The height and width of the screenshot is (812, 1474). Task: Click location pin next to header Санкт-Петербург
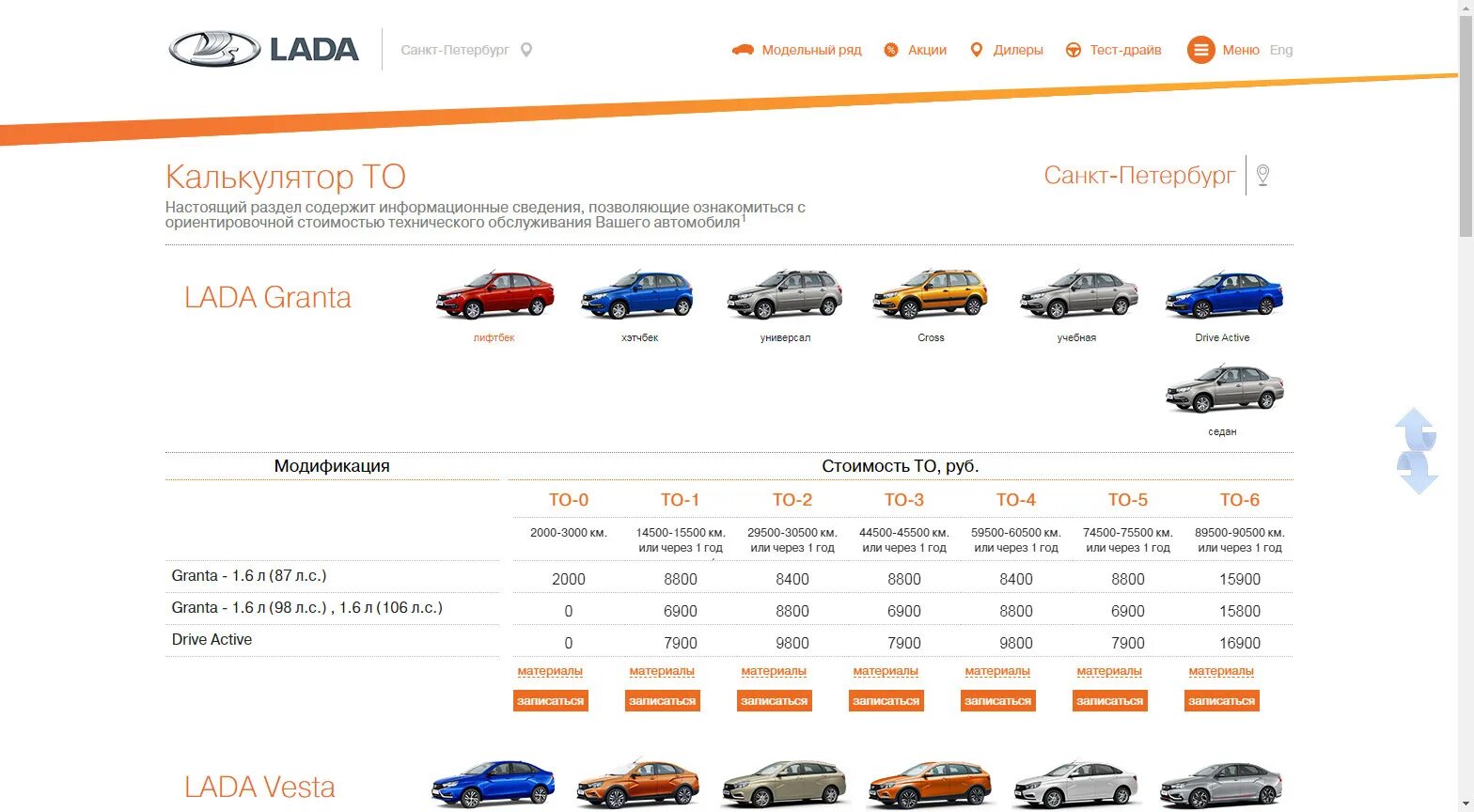tap(526, 50)
